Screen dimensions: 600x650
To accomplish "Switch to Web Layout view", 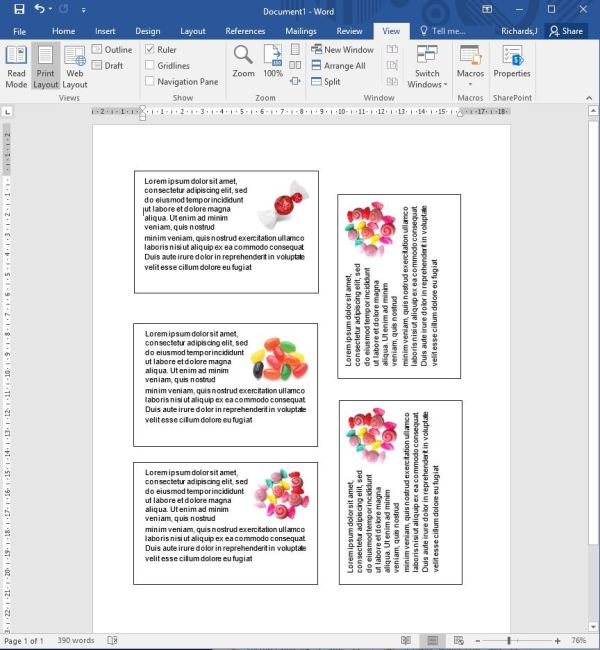I will coord(75,66).
